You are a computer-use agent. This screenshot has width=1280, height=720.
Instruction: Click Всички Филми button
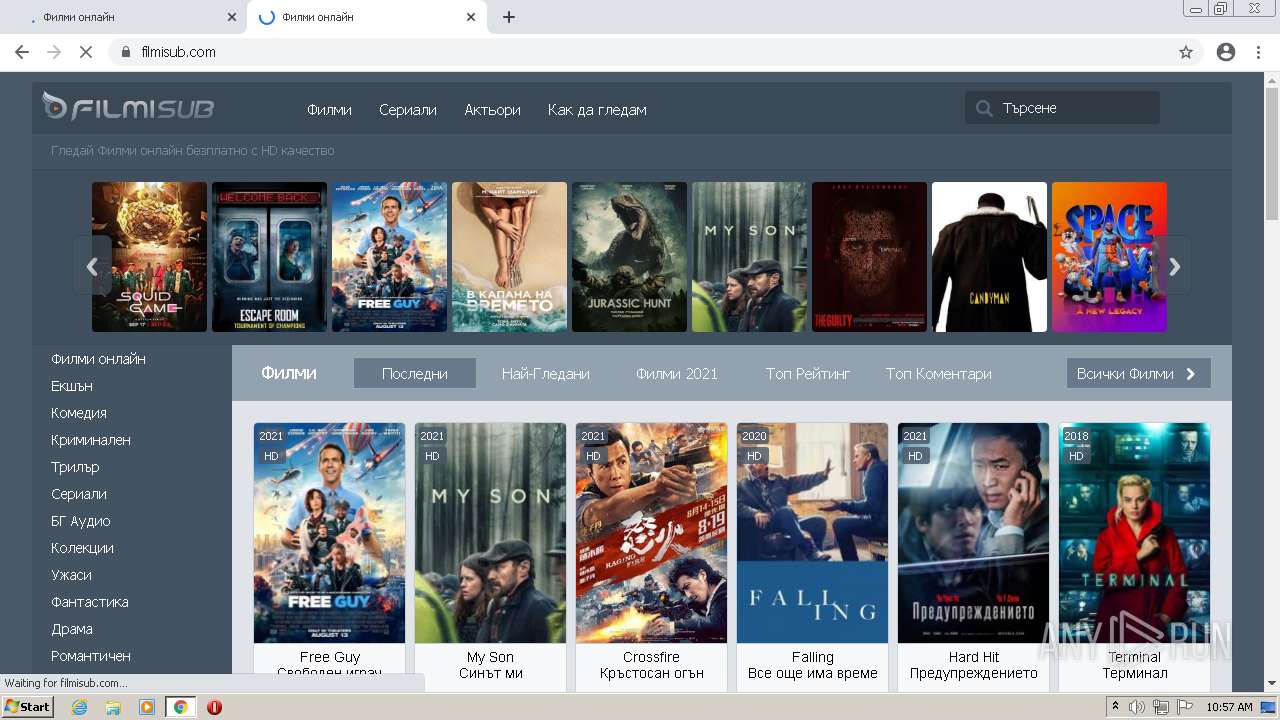(x=1138, y=373)
